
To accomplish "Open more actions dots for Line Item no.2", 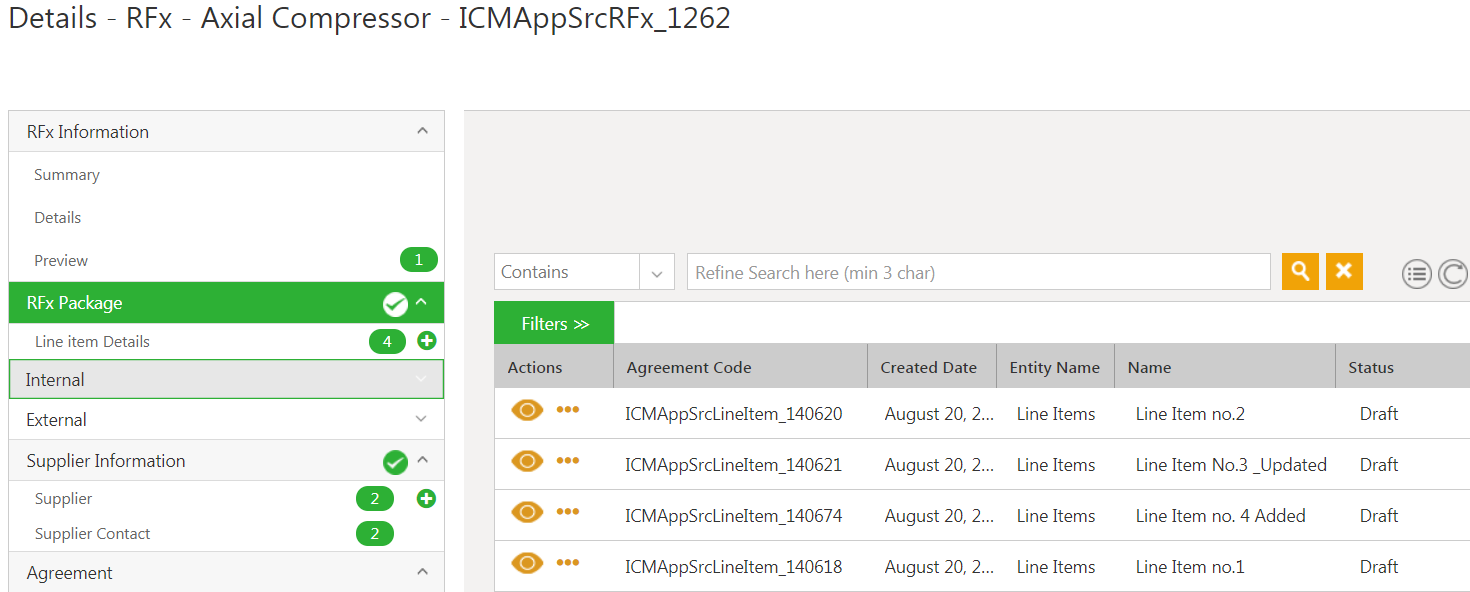I will [x=568, y=410].
